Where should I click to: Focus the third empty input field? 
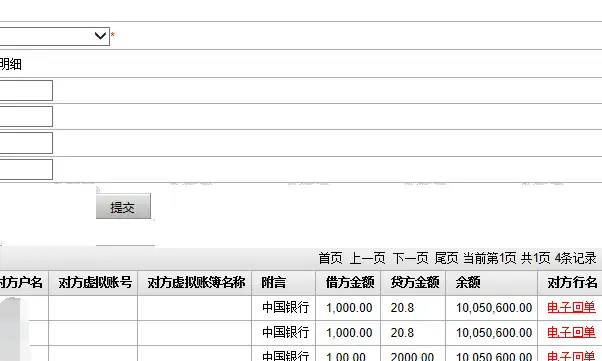pos(26,143)
